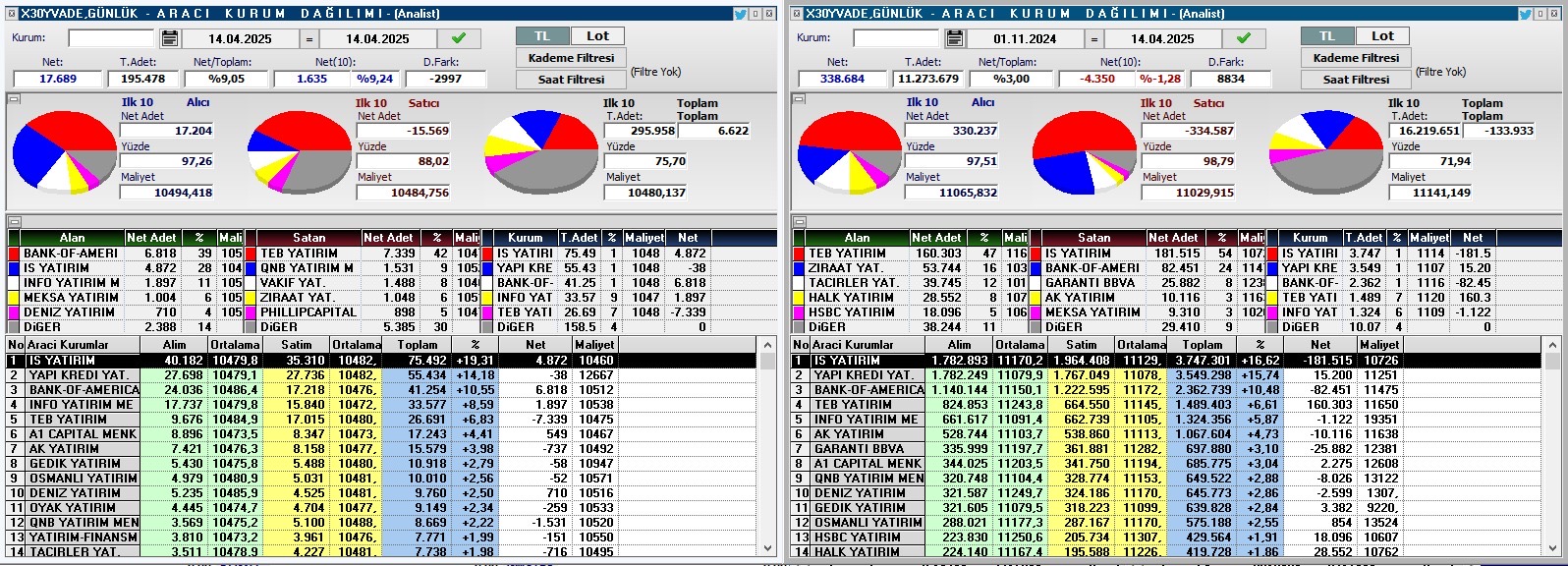Click Maliyet value 11065,832 under Alıcı in right window

pyautogui.click(x=951, y=193)
